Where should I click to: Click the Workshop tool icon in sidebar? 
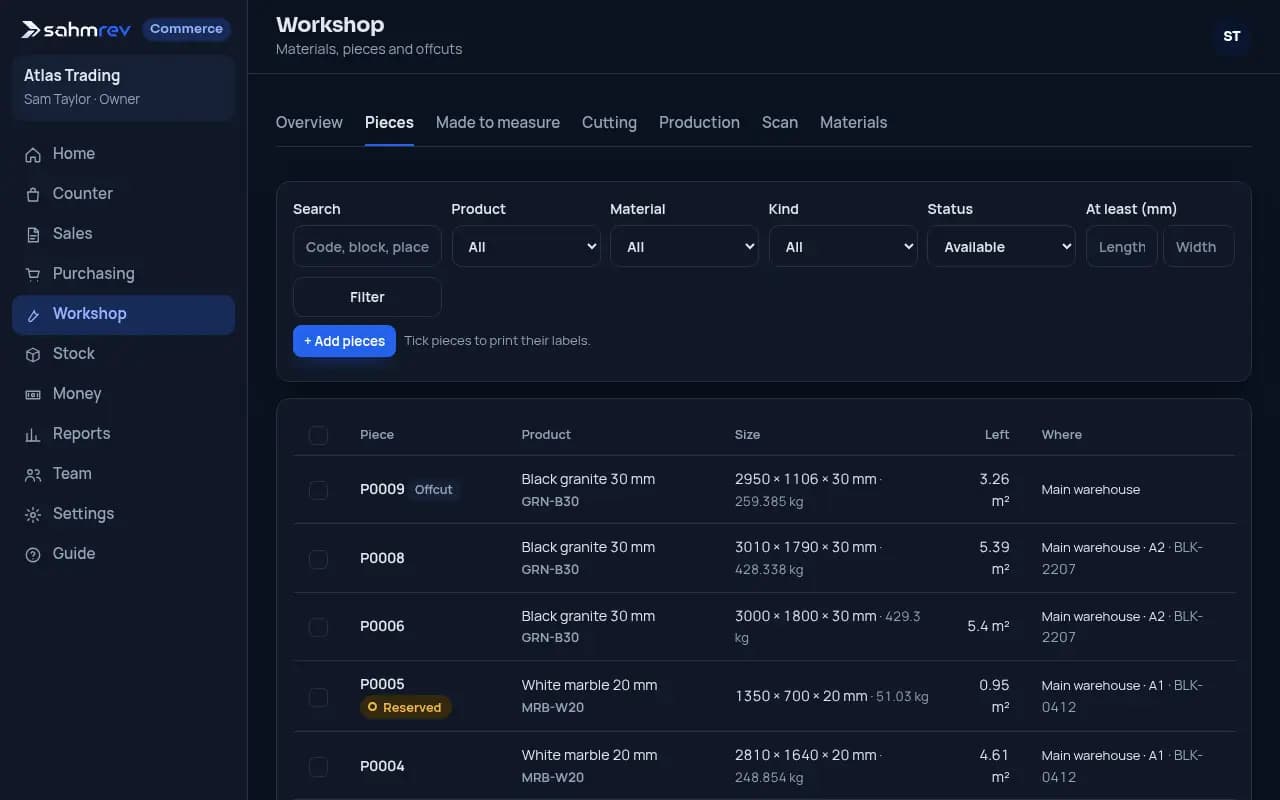tap(33, 314)
